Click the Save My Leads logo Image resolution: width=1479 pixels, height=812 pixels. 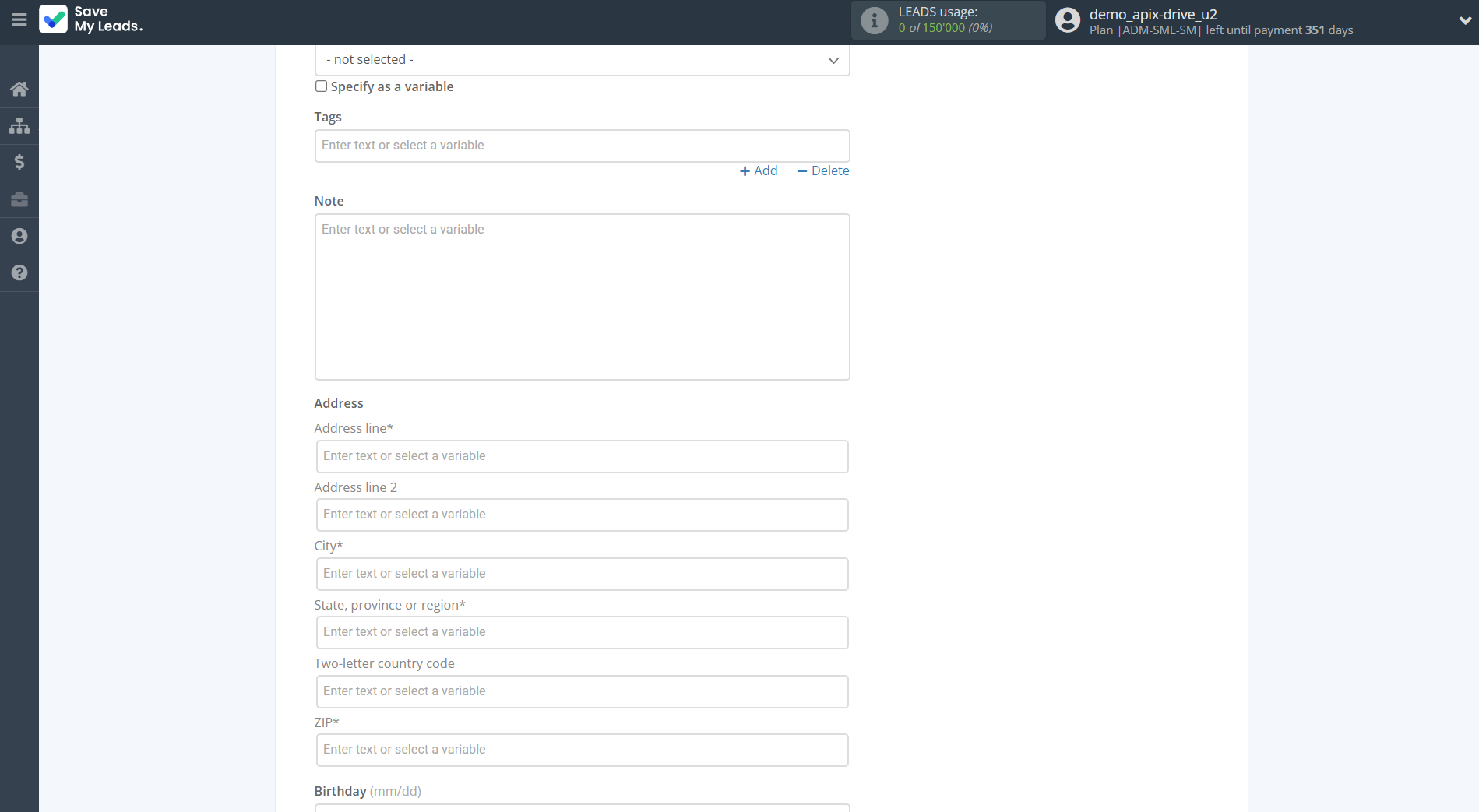[91, 19]
